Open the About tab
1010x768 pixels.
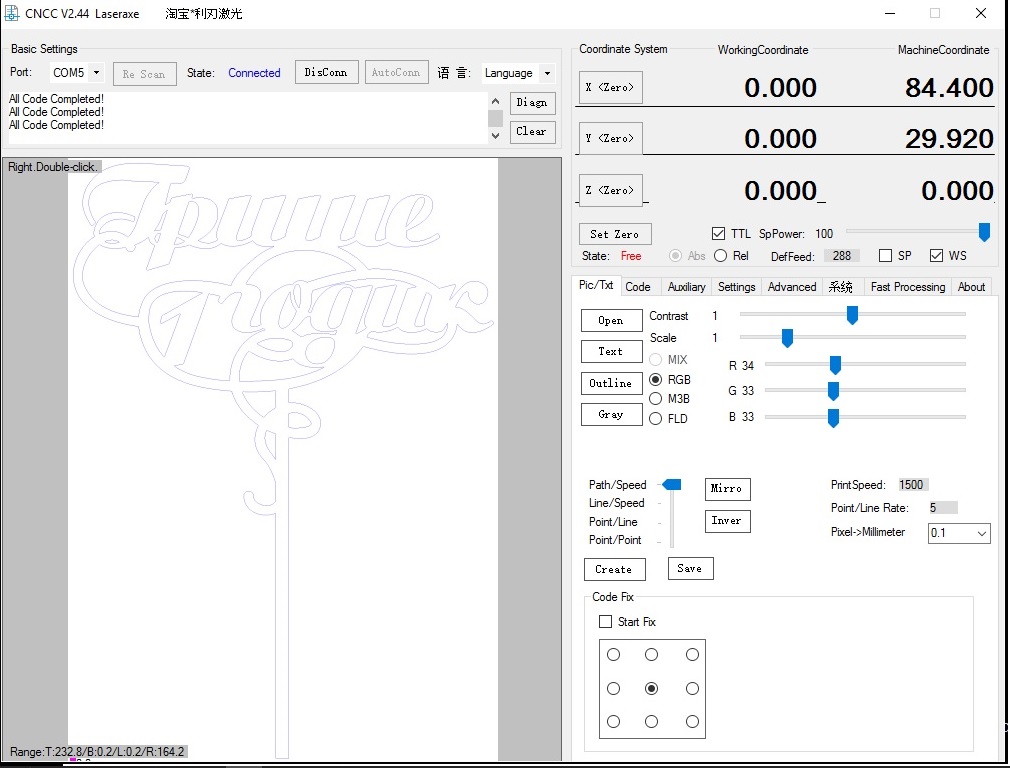pos(971,287)
